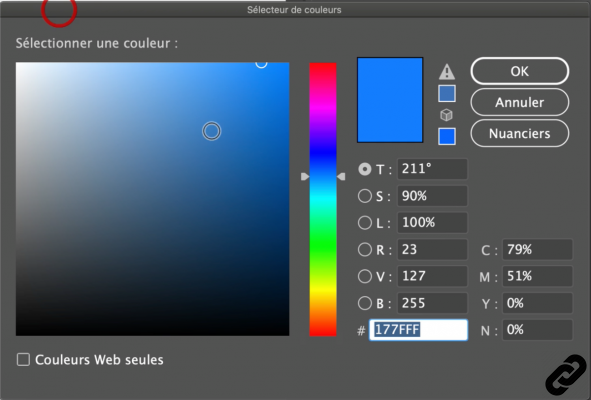Click the L field showing 100%
The height and width of the screenshot is (400, 591).
tap(432, 222)
